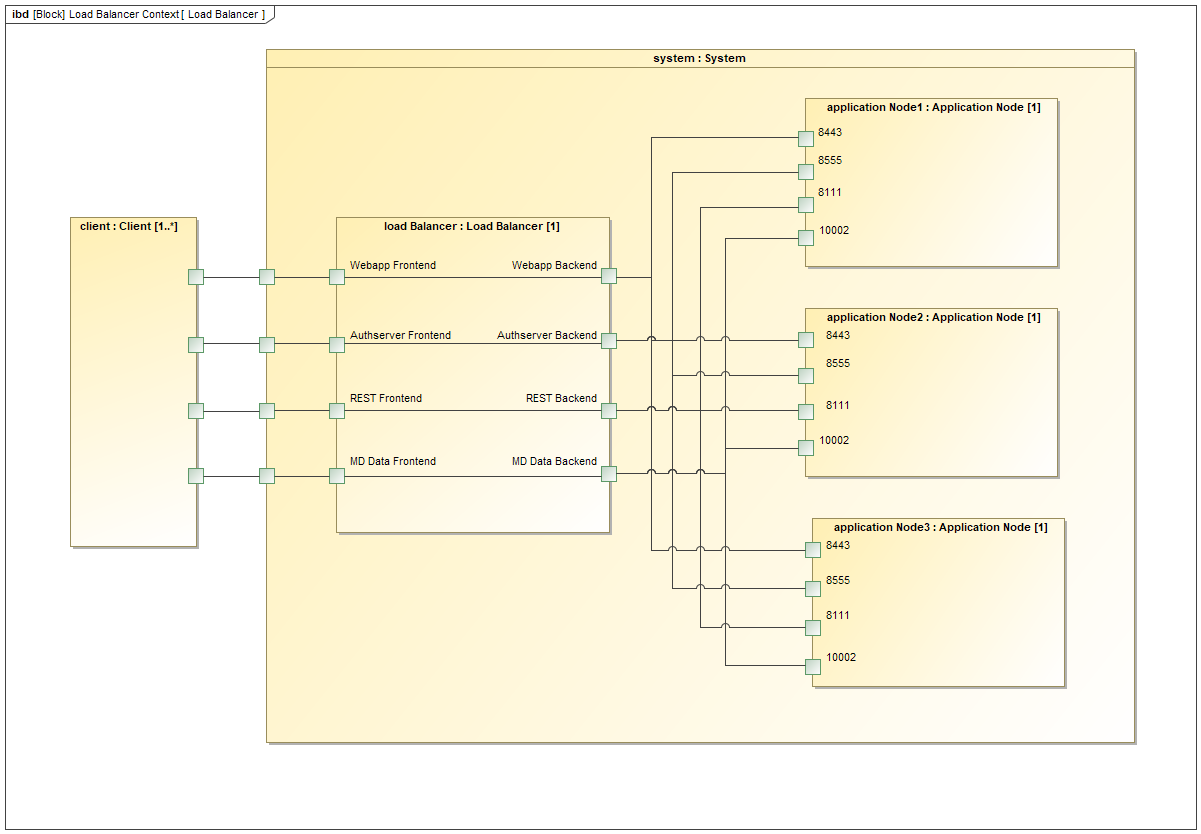Select port 8111 on application Node3
This screenshot has width=1201, height=834.
(813, 628)
